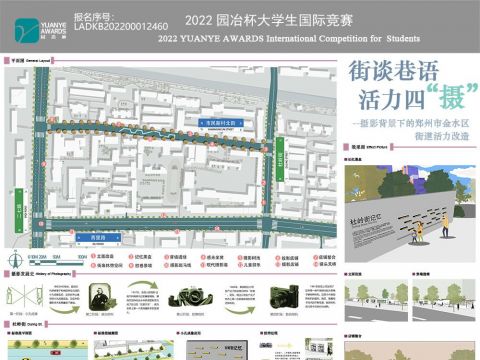480x360 pixels.
Task: Click the blue road sign beside the wide horizontal road
Action: (98, 238)
